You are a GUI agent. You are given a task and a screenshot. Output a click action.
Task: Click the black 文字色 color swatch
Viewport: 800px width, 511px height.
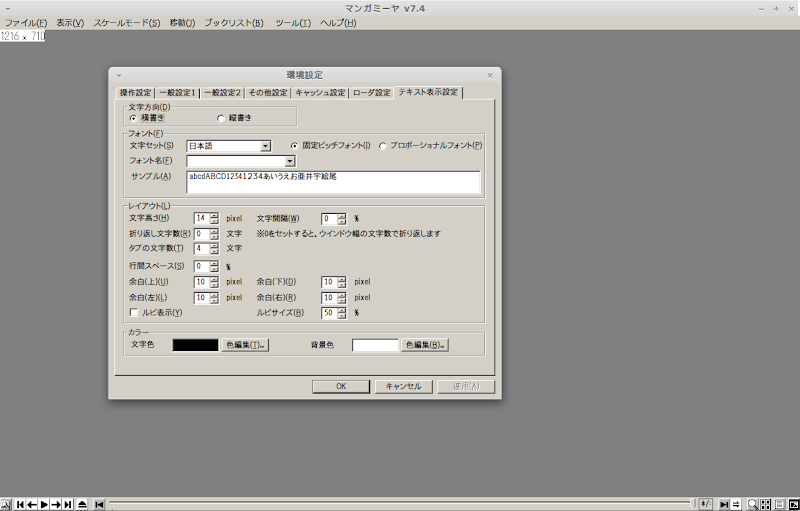195,345
